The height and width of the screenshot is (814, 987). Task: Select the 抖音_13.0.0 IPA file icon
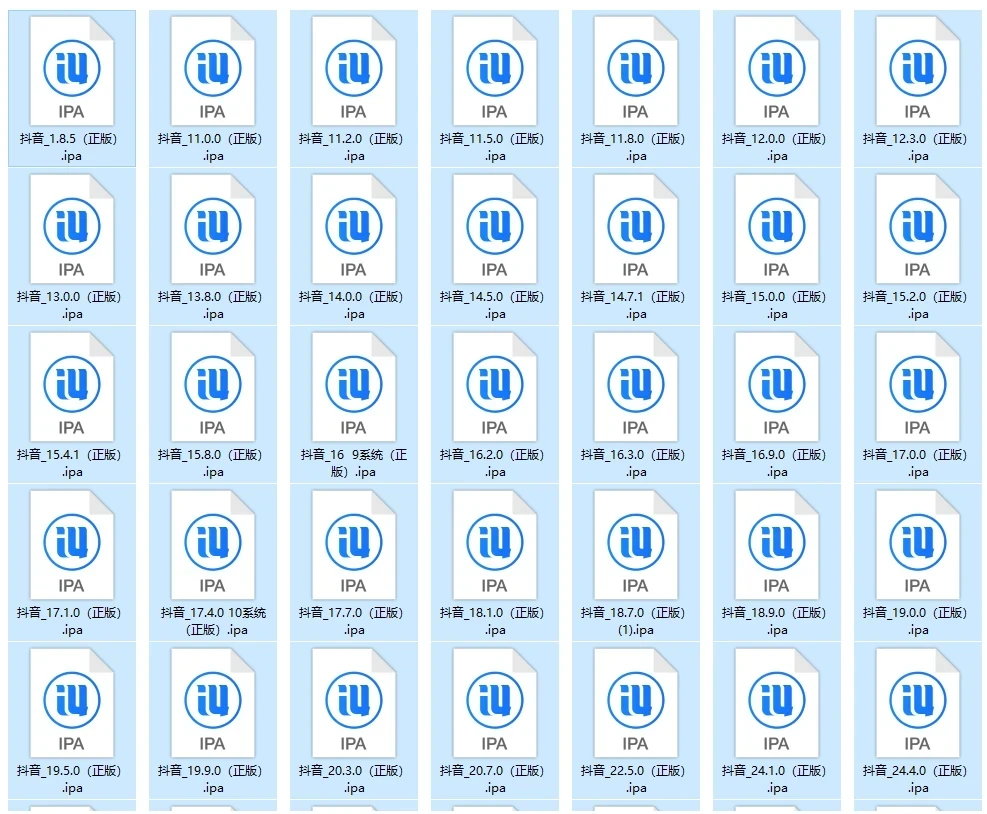72,229
